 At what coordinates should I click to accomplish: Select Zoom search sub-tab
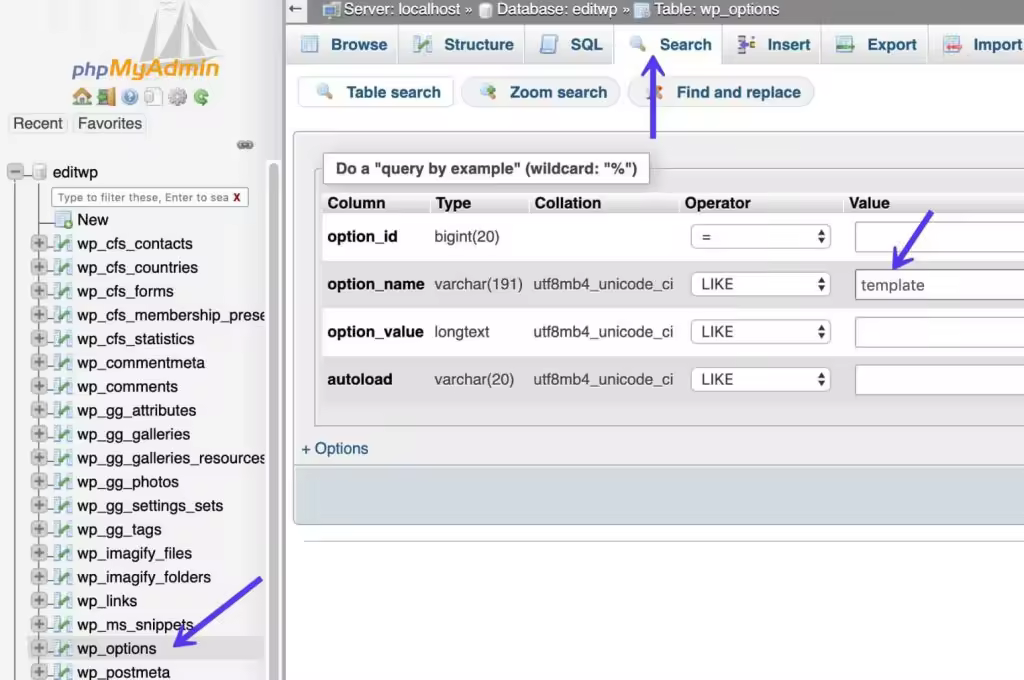pos(541,93)
